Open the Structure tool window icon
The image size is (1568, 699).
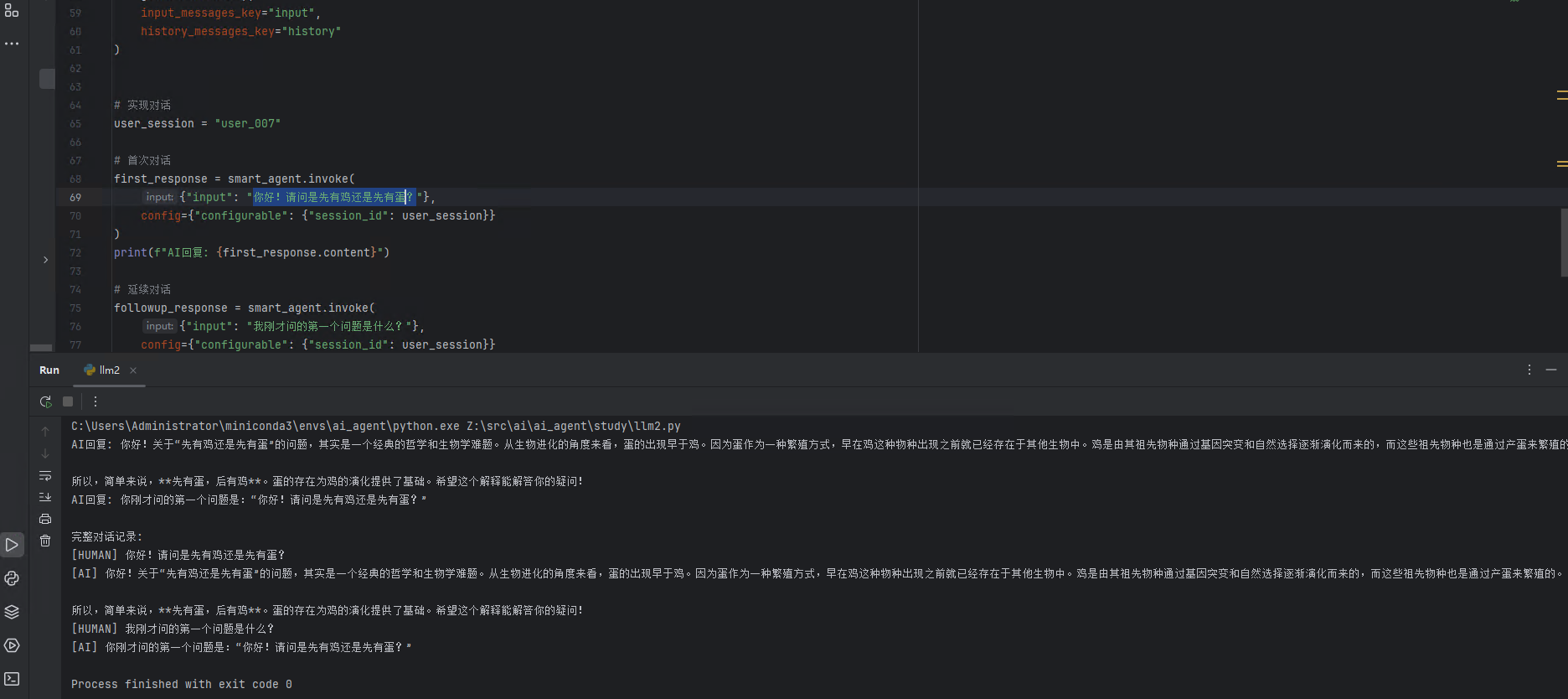(12, 11)
